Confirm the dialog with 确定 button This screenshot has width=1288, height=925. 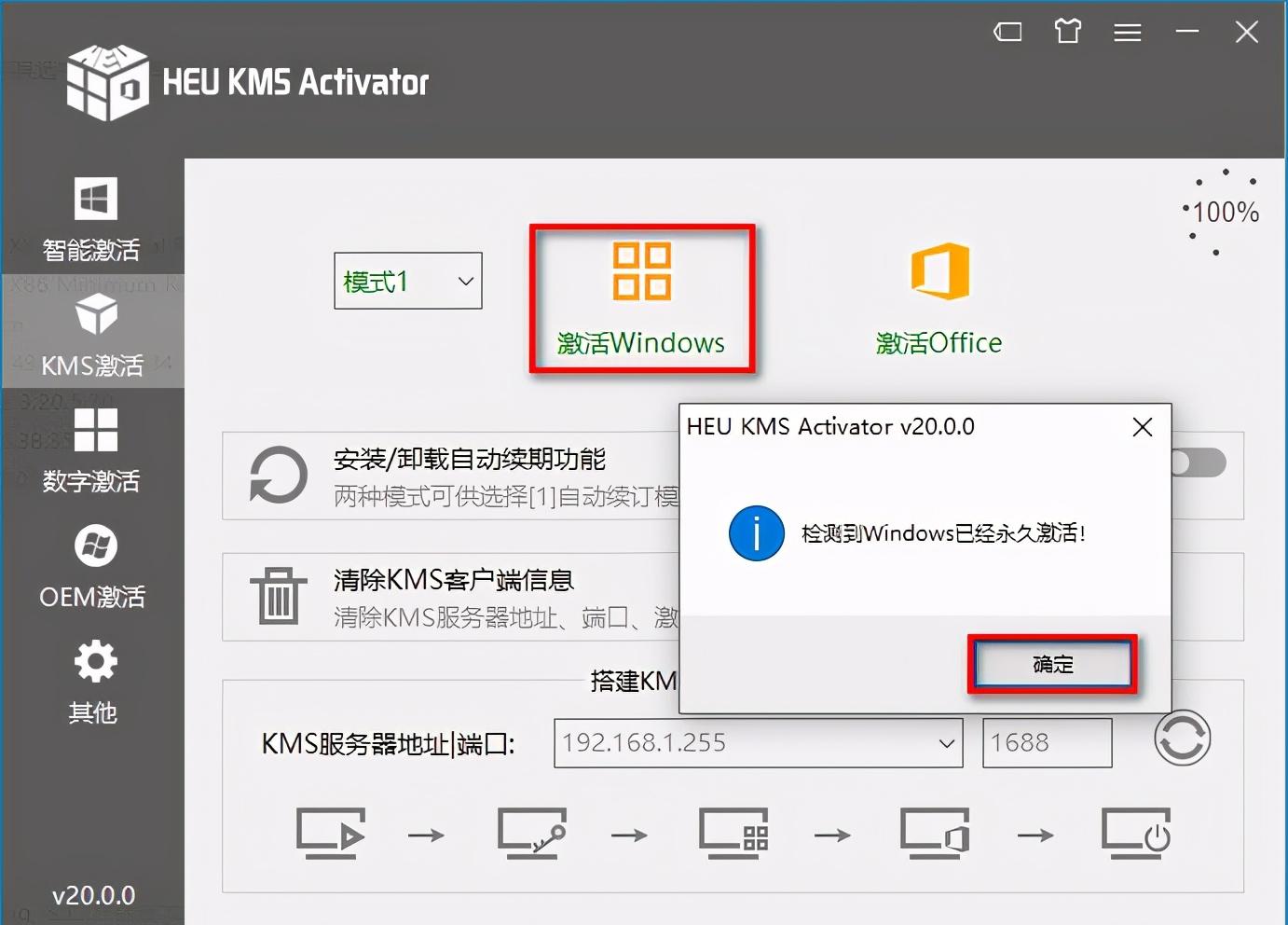tap(1052, 665)
